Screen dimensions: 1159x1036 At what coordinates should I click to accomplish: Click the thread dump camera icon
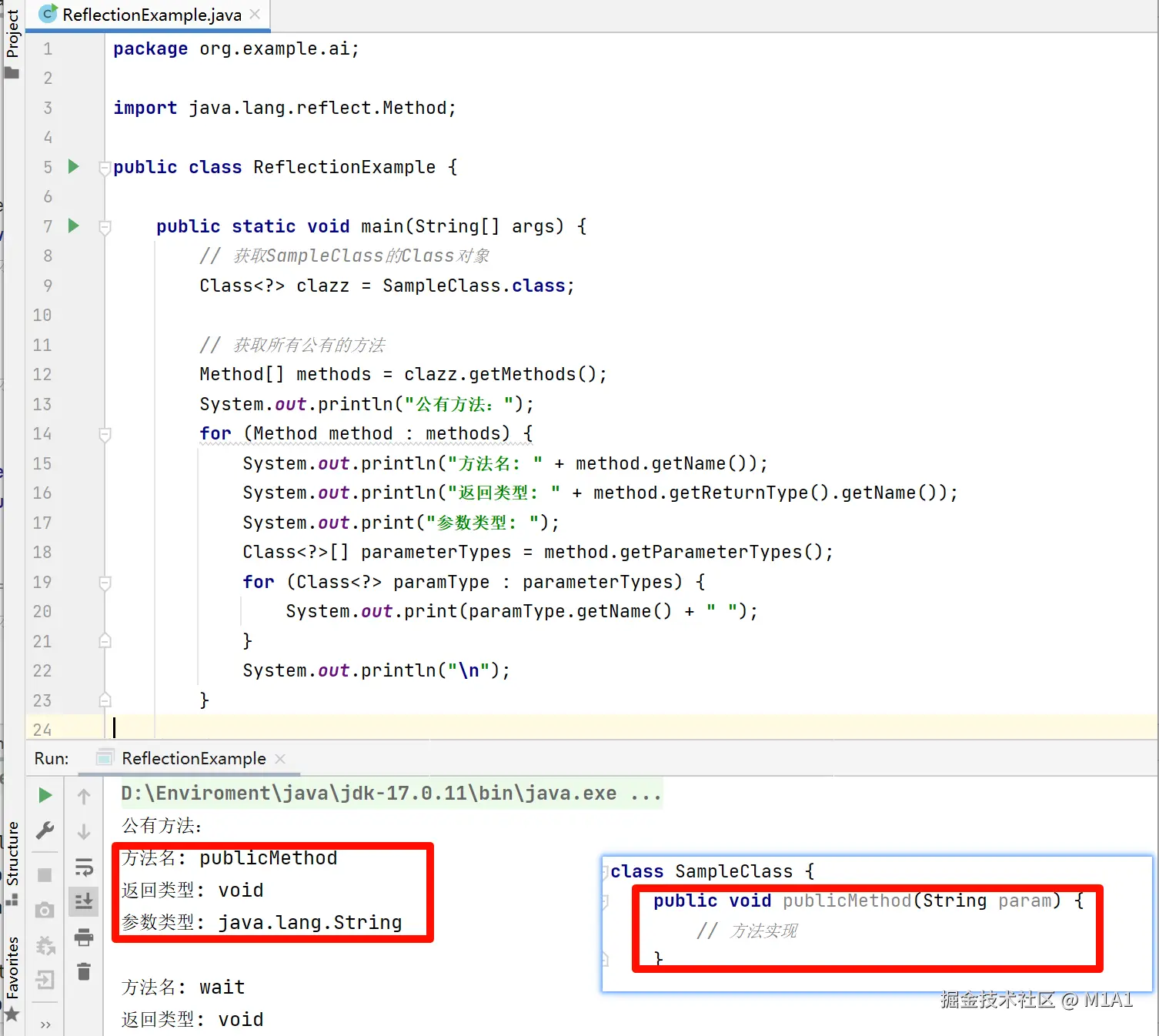(45, 911)
